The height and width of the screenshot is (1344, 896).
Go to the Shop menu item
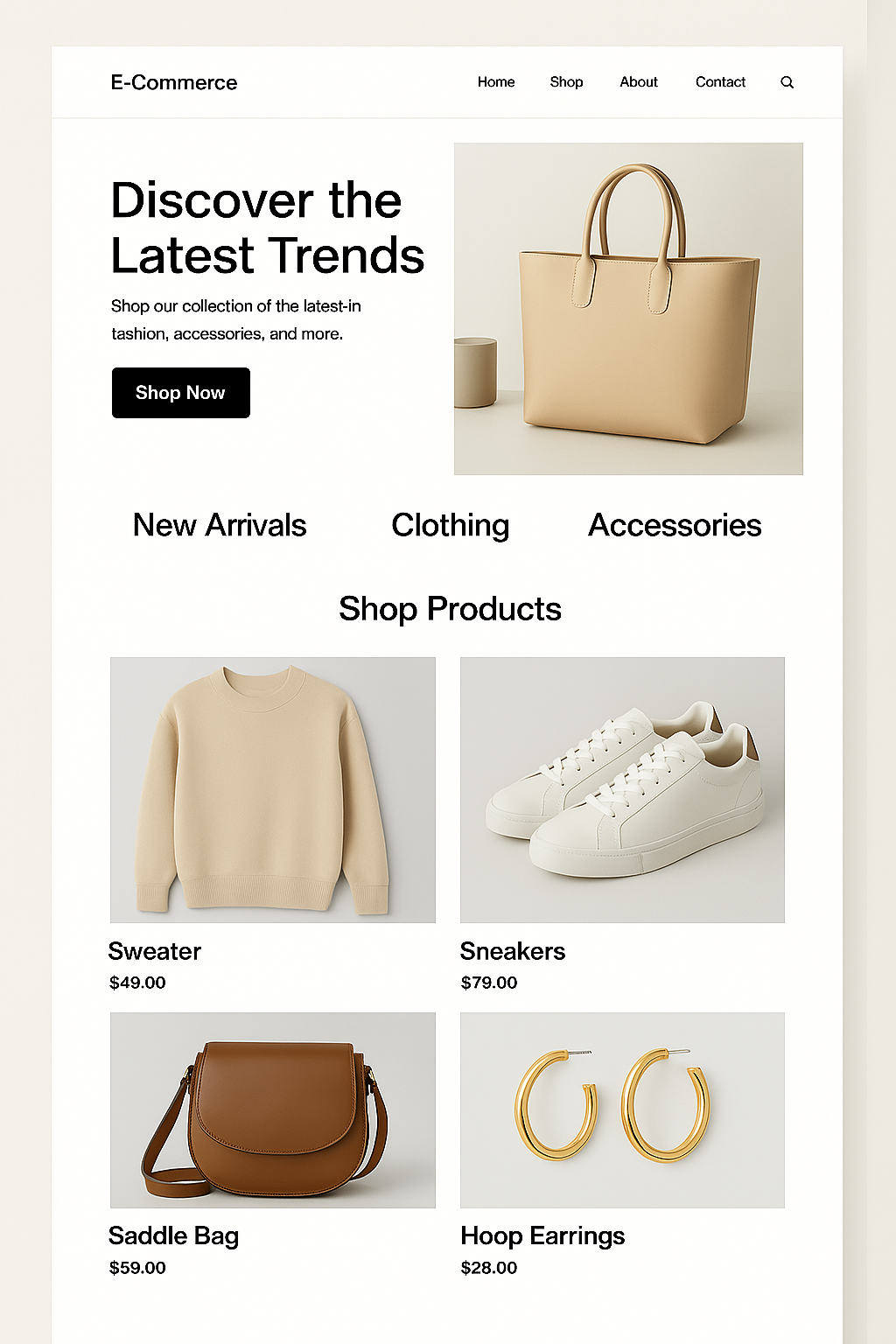(x=566, y=81)
